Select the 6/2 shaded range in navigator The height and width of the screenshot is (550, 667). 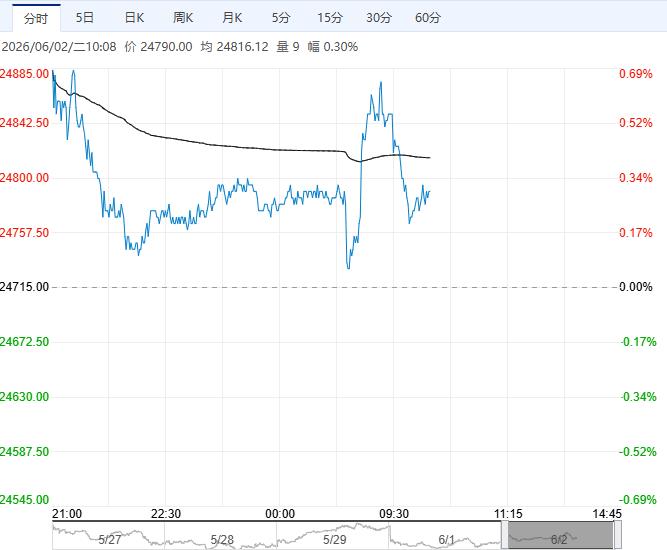click(x=560, y=535)
